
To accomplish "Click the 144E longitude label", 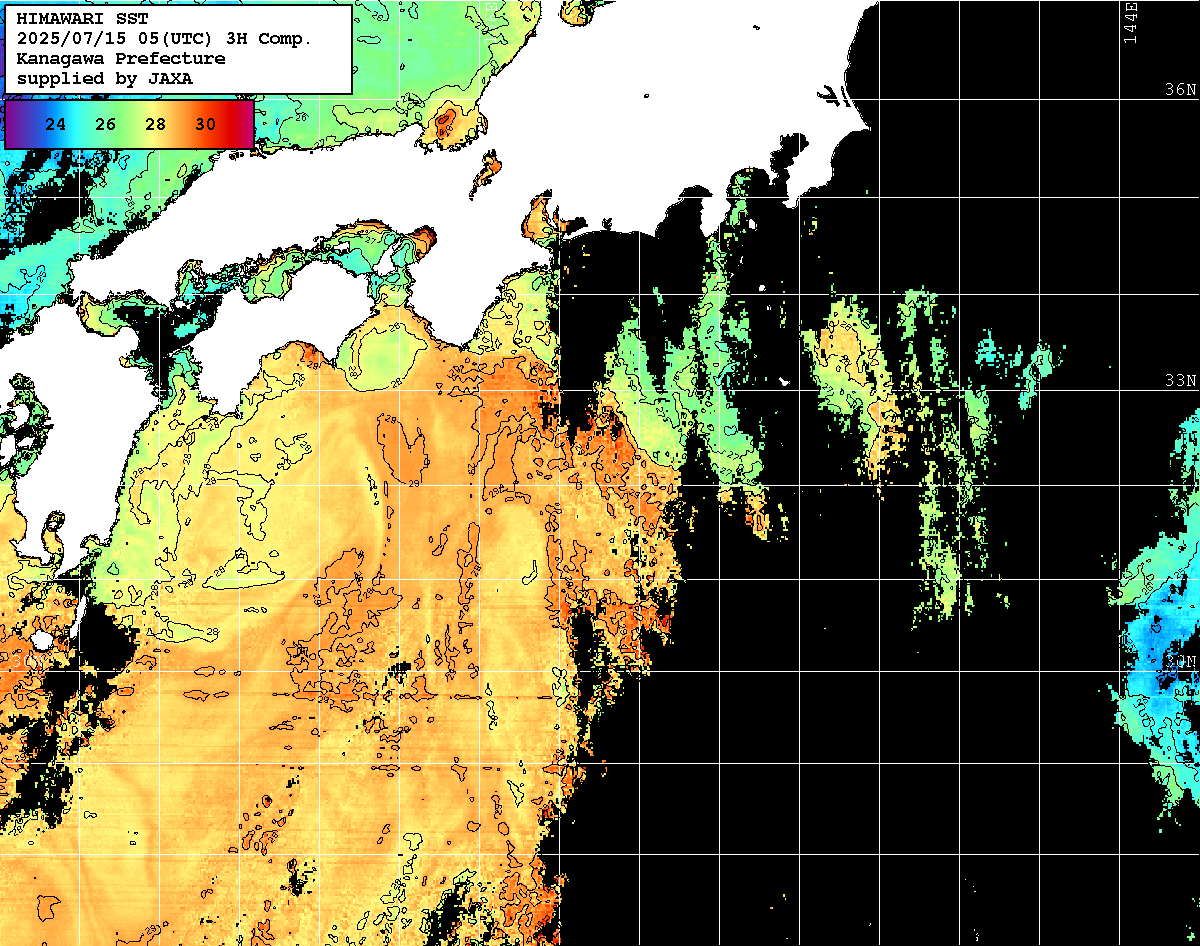I will coord(1131,22).
